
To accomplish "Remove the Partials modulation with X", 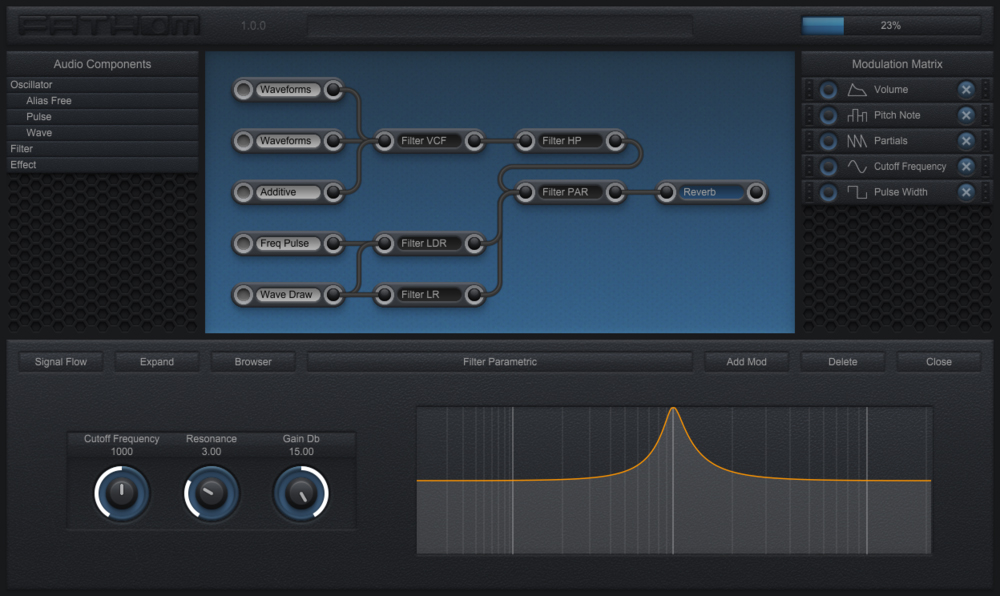I will tap(966, 141).
